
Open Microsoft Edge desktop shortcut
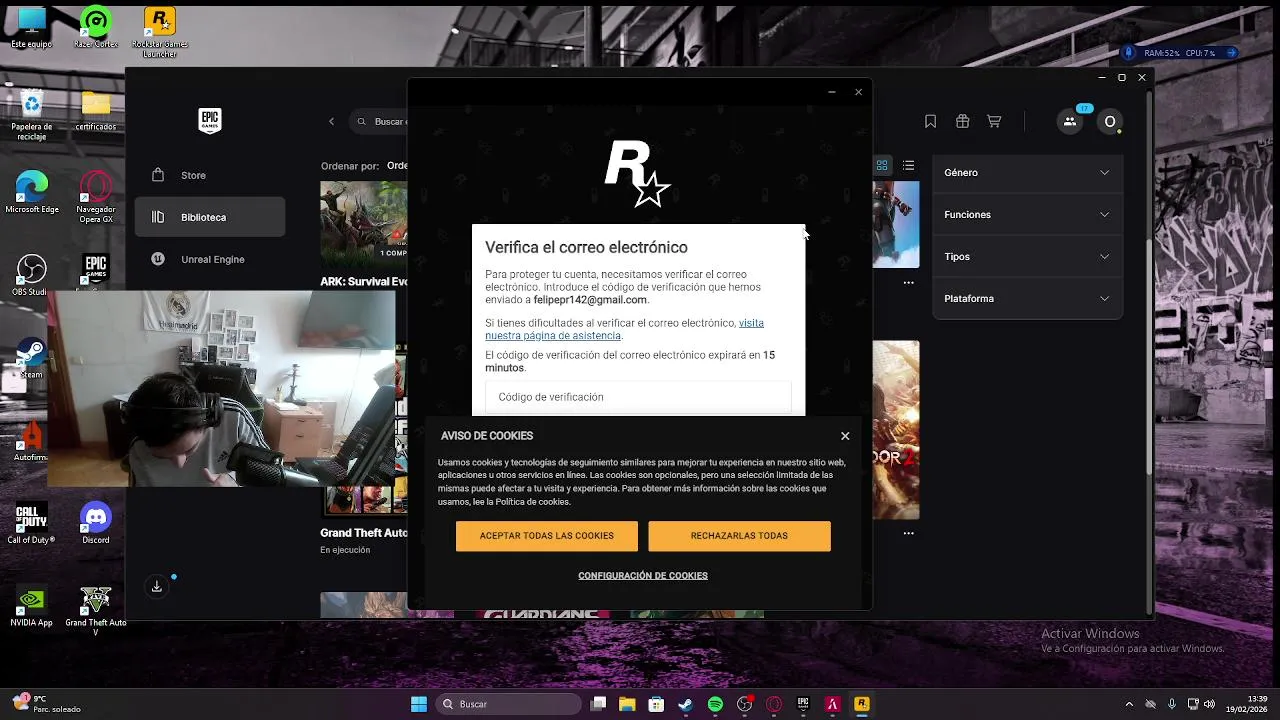tap(32, 192)
